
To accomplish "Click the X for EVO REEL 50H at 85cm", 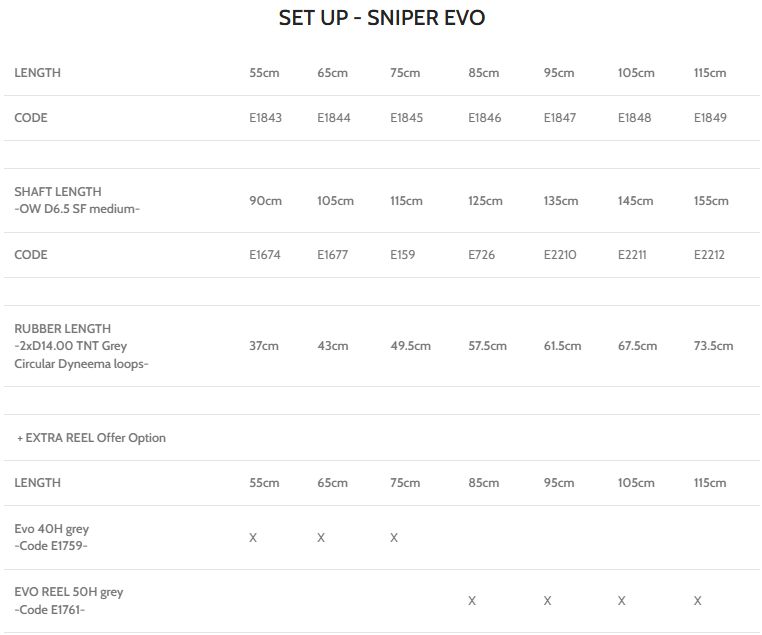I will click(472, 601).
